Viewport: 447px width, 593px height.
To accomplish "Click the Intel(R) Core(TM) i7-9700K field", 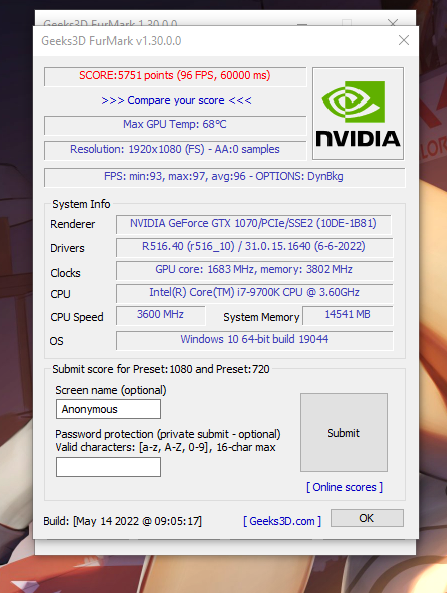I will point(254,293).
